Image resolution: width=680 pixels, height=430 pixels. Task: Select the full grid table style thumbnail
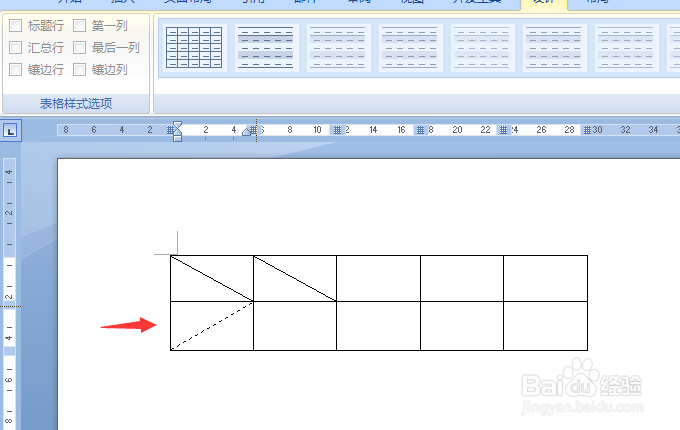194,47
